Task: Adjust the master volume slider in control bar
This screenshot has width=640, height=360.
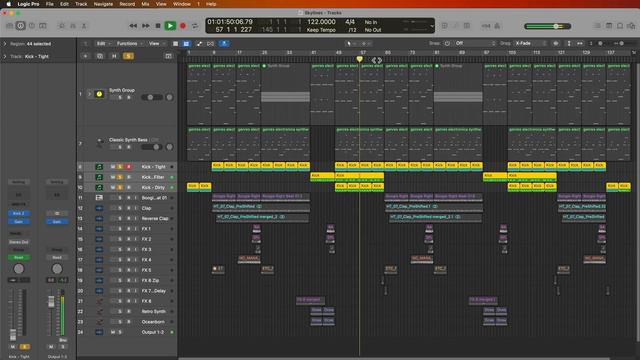Action: tap(548, 26)
